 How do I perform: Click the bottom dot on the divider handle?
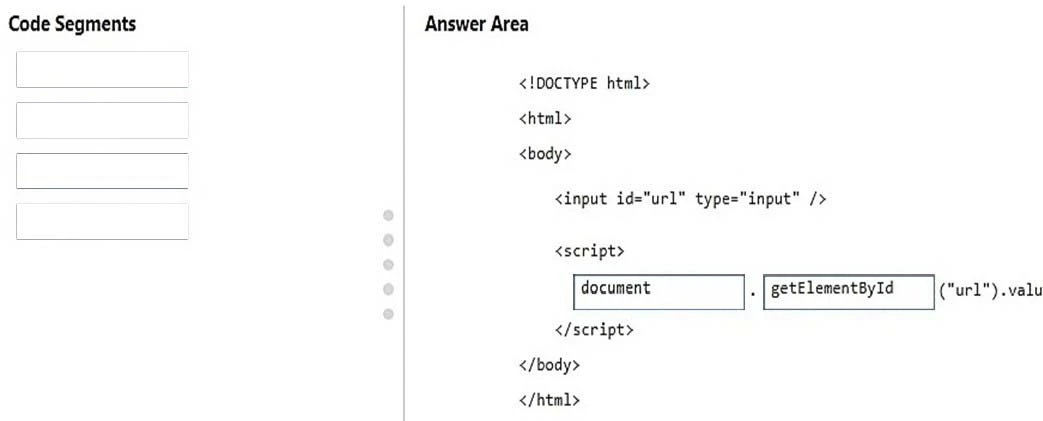pos(388,314)
